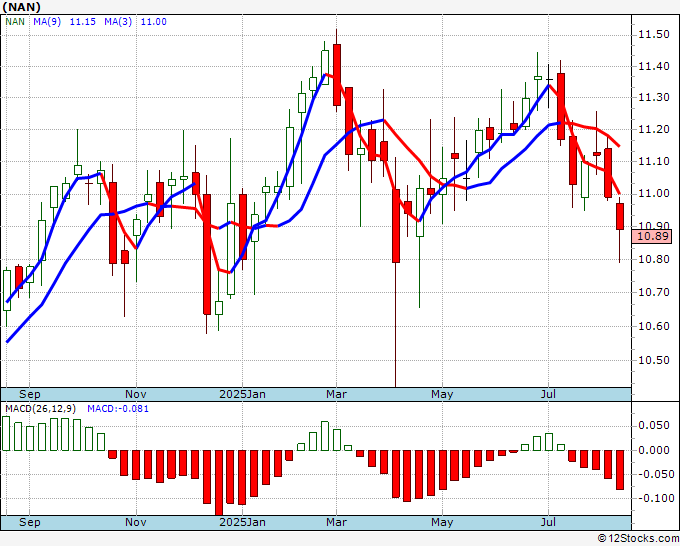Click the 11.40 price axis label
Screen dimensions: 680x546
pos(654,66)
